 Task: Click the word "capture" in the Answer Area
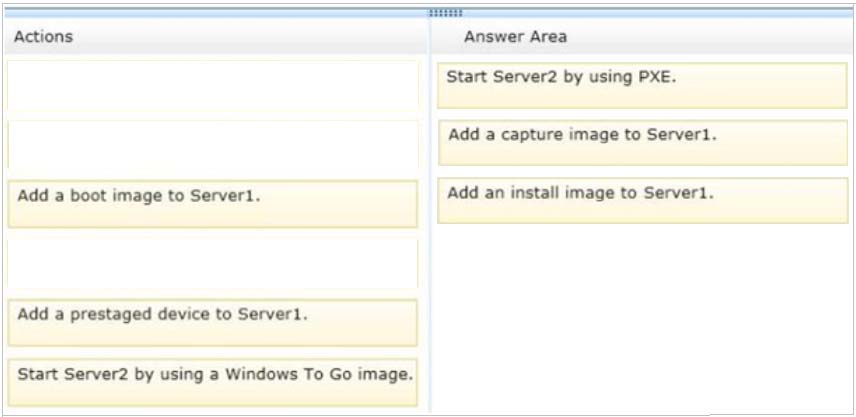531,134
